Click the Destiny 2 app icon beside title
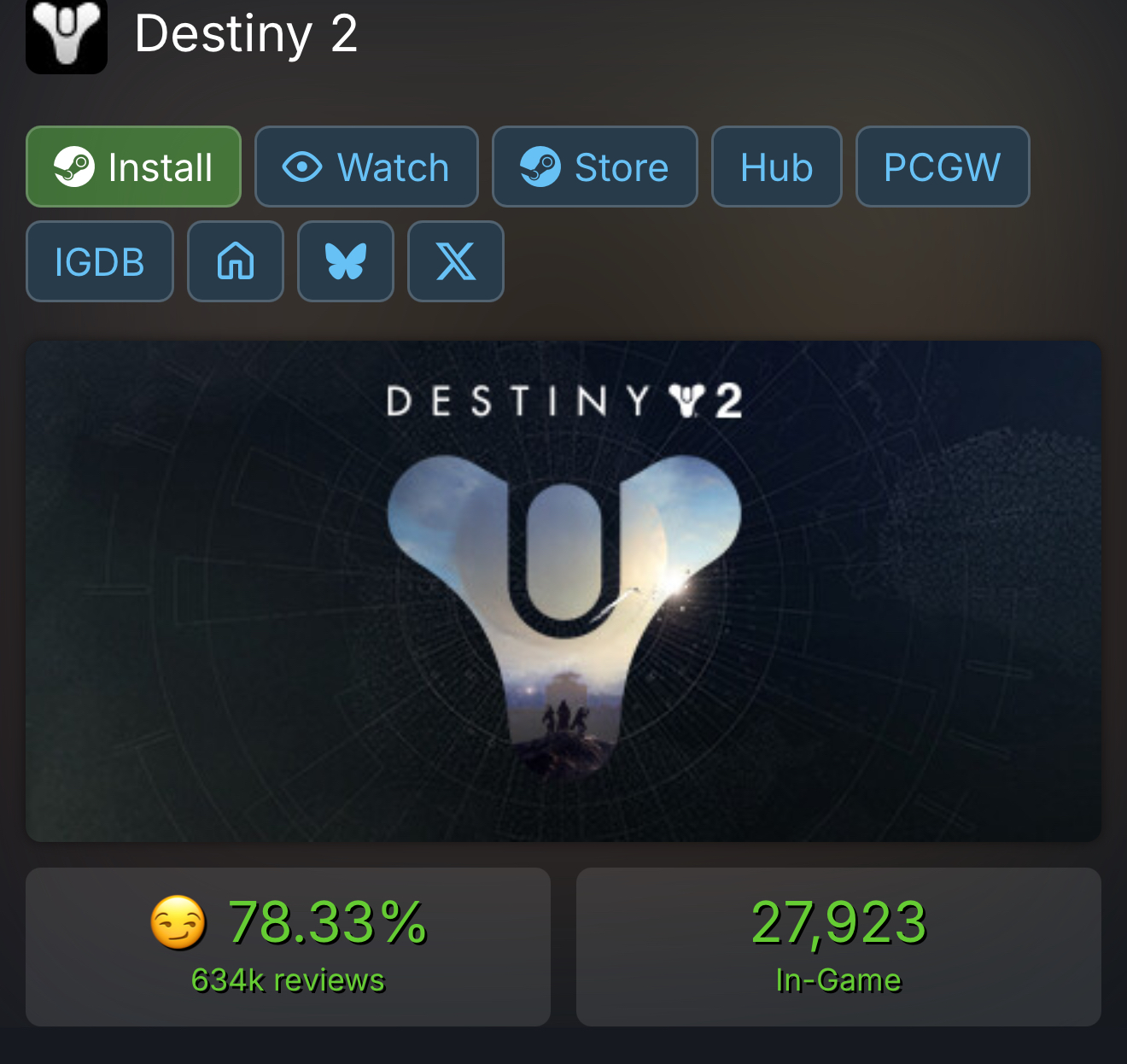The width and height of the screenshot is (1127, 1064). pyautogui.click(x=67, y=36)
